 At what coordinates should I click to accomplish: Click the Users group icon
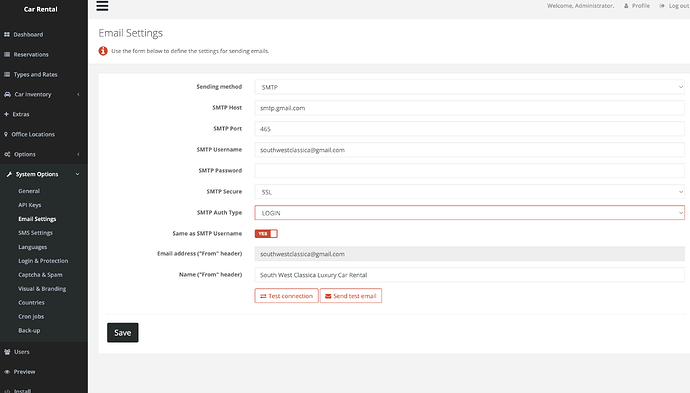(x=7, y=352)
